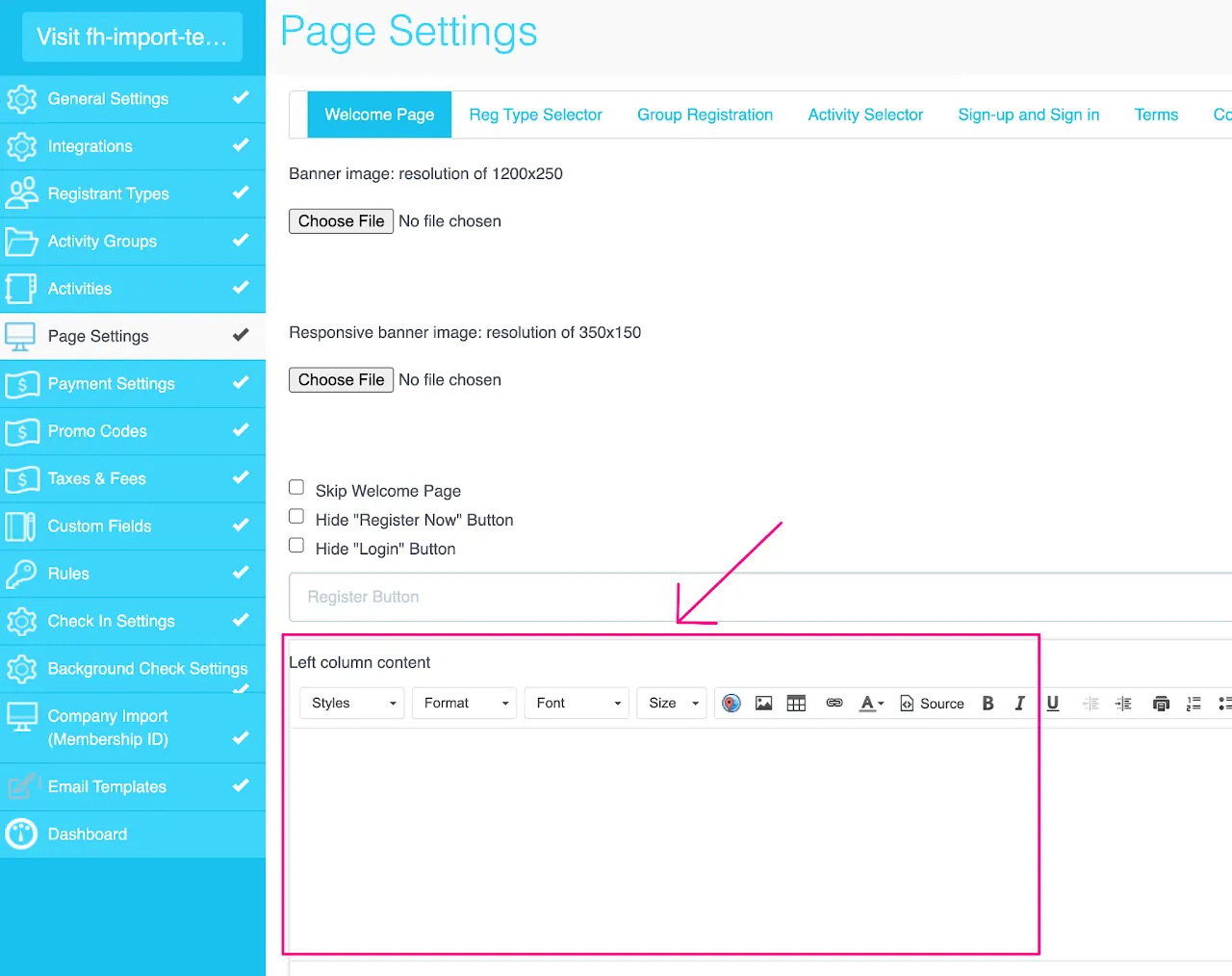The width and height of the screenshot is (1232, 976).
Task: Click the Activity Groups folder icon
Action: [21, 242]
